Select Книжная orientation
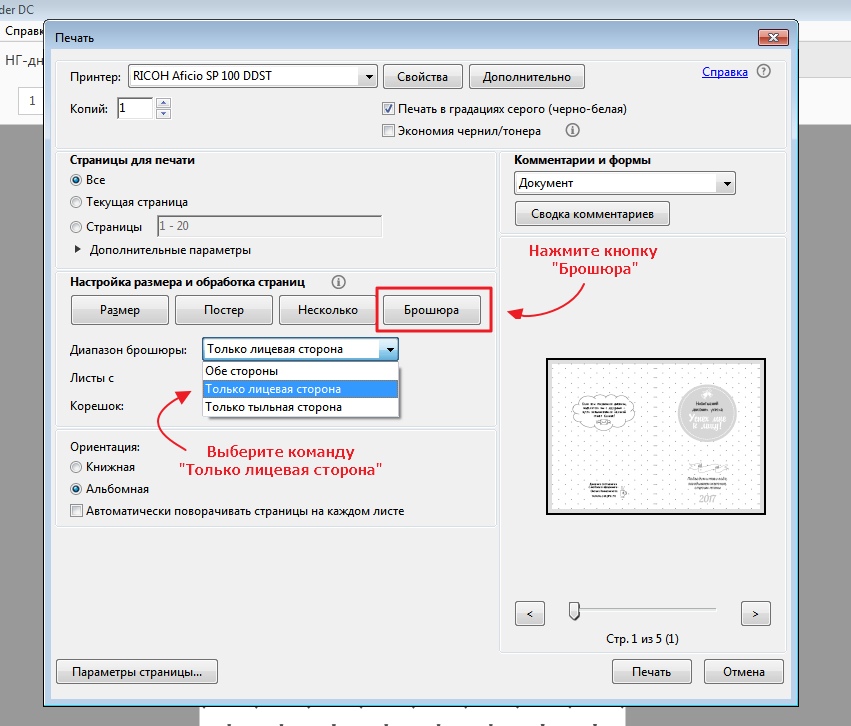This screenshot has width=851, height=726. point(76,467)
